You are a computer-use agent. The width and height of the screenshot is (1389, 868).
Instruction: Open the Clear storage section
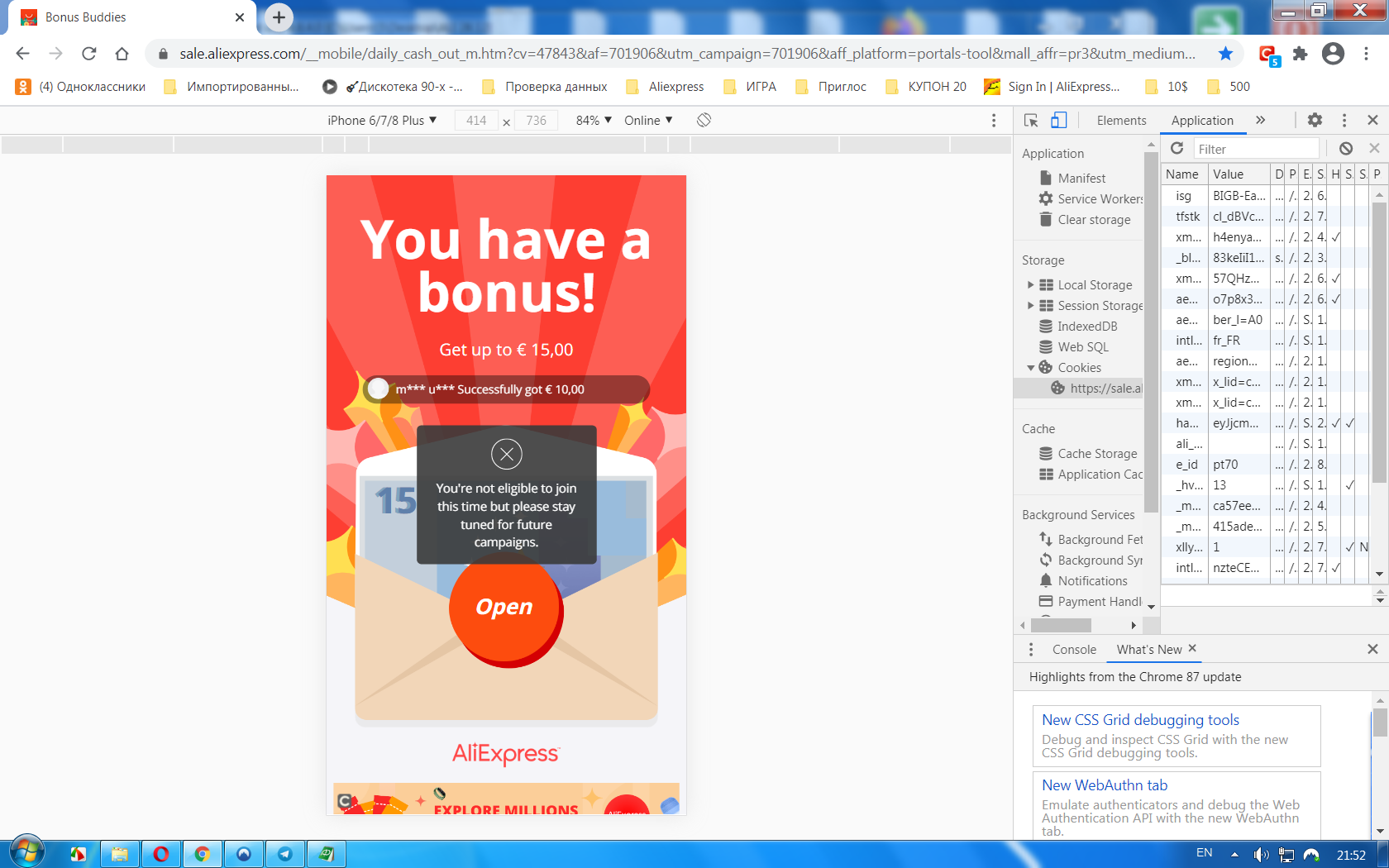[x=1085, y=220]
